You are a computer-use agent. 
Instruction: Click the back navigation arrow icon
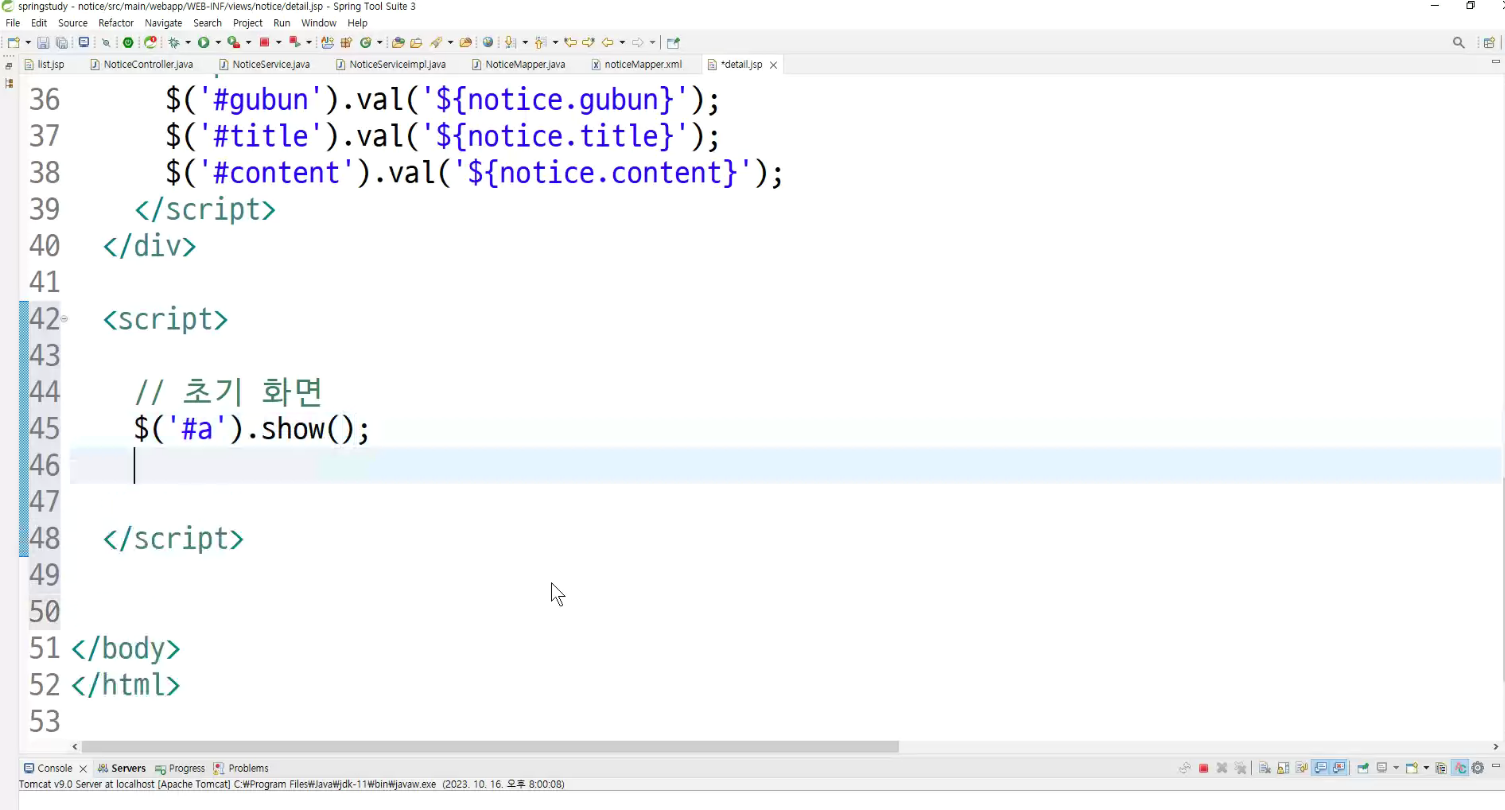607,43
